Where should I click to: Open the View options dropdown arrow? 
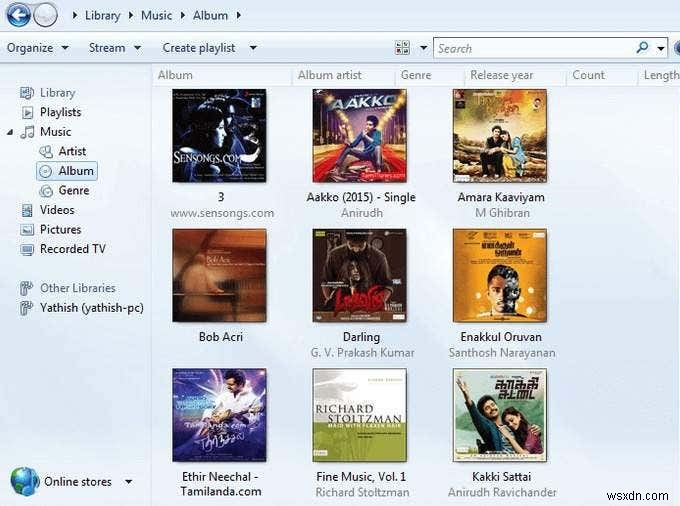tap(424, 48)
